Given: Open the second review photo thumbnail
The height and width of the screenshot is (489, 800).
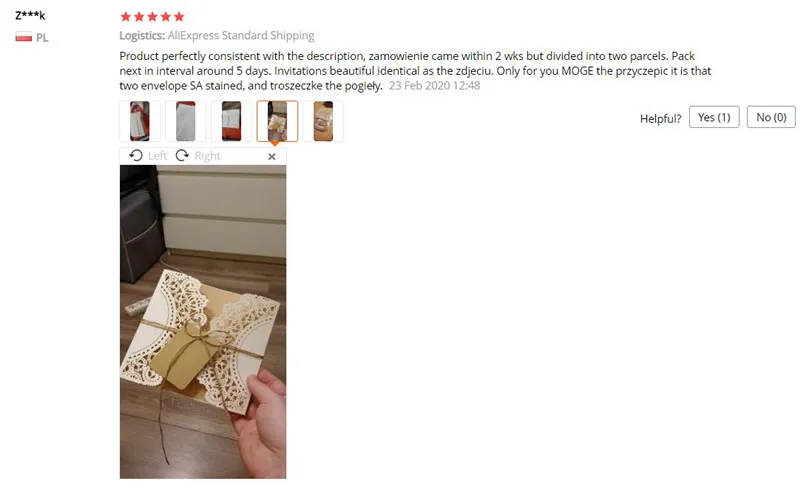Looking at the screenshot, I should point(186,121).
